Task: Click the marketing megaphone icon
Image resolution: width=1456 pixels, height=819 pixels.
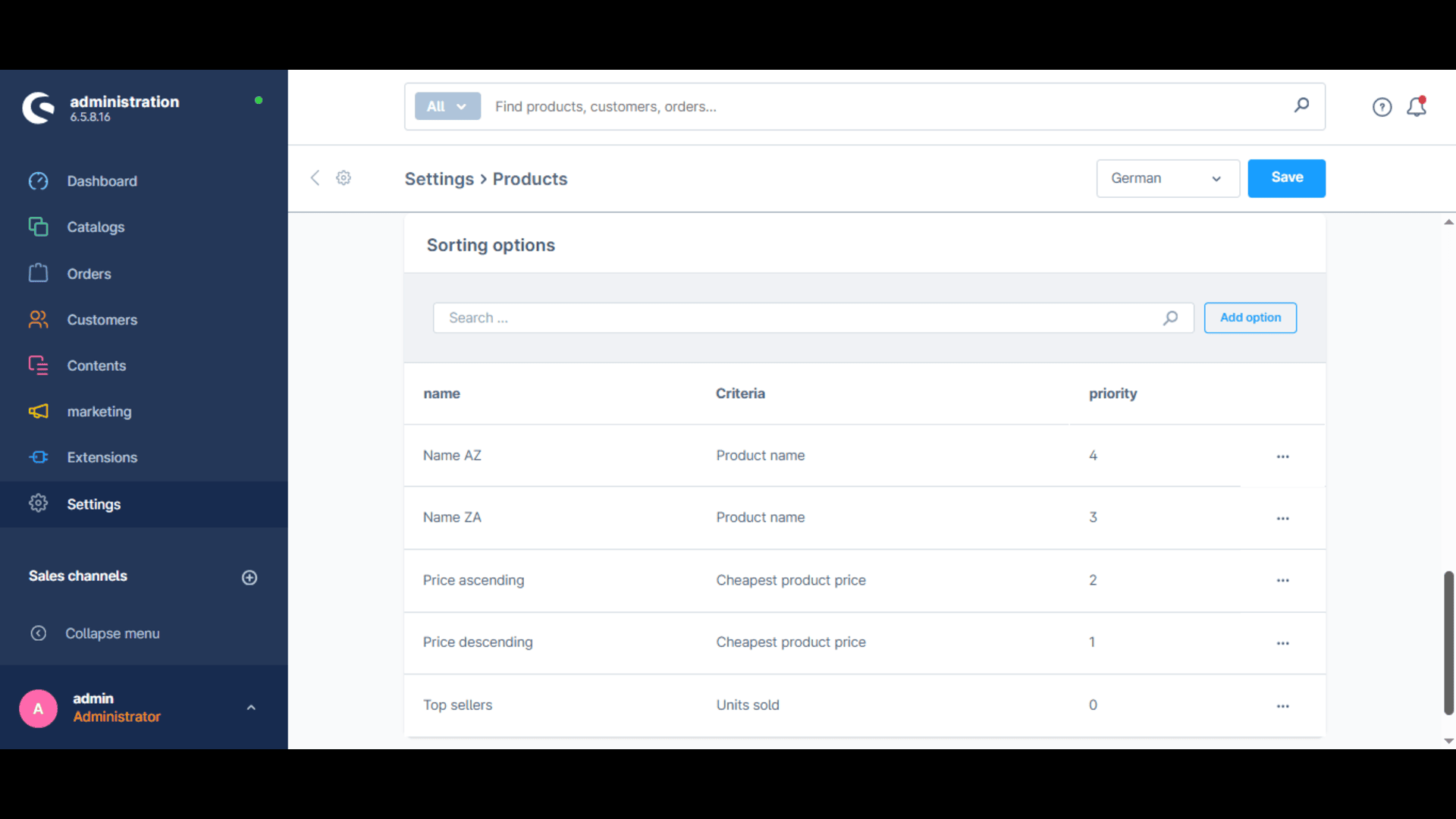Action: tap(38, 411)
